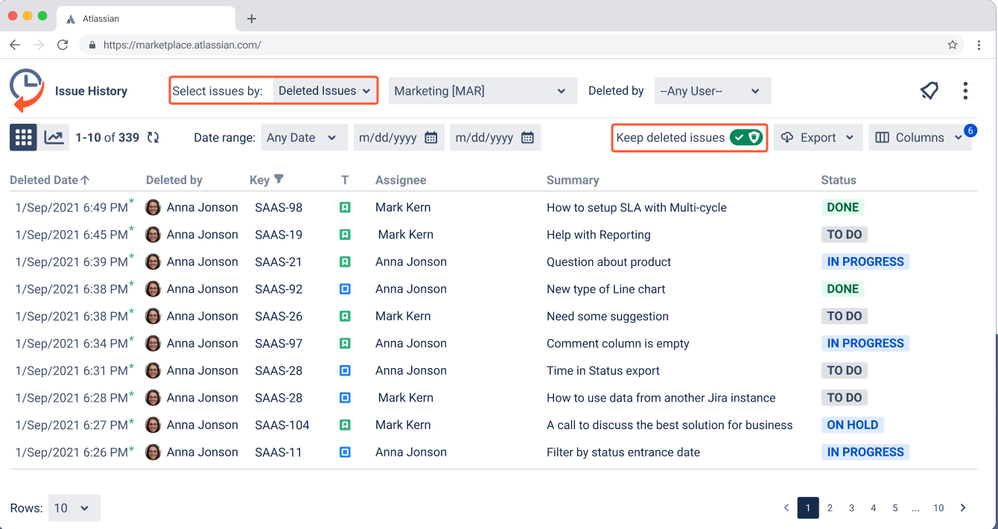Switch to grid table view icon

[x=23, y=138]
